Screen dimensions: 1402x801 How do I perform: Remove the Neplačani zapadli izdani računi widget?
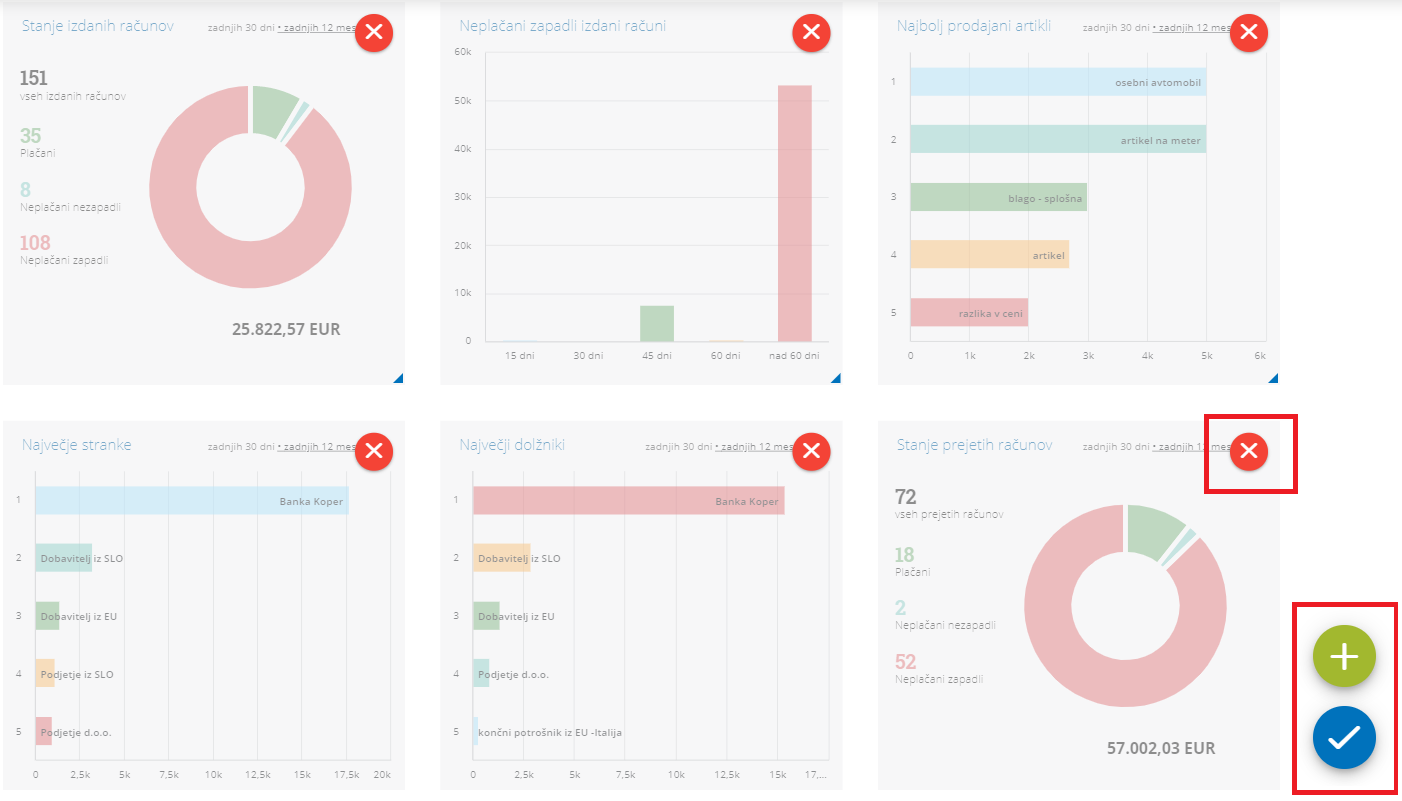click(x=811, y=32)
